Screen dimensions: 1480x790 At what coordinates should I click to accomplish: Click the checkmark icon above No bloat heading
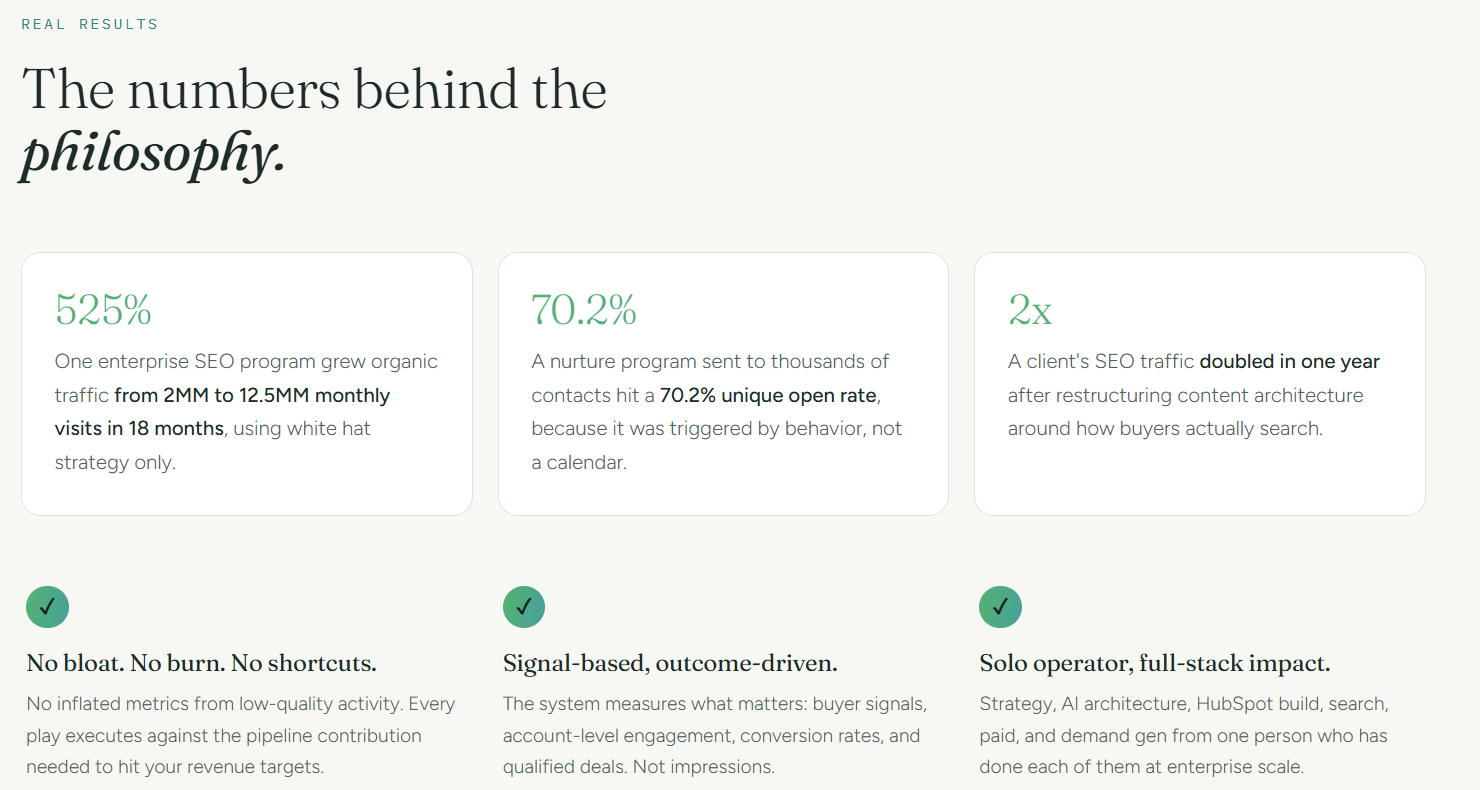[47, 606]
